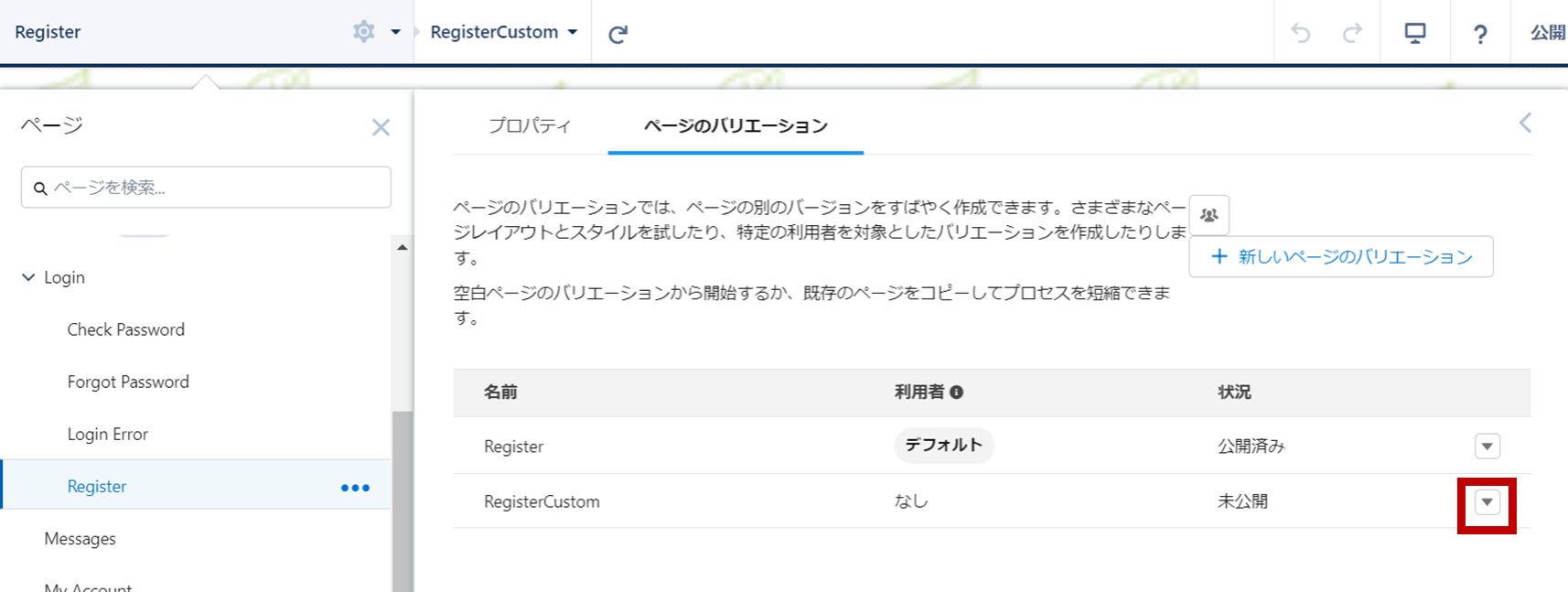
Task: Click the undo arrow icon
Action: tap(1301, 34)
